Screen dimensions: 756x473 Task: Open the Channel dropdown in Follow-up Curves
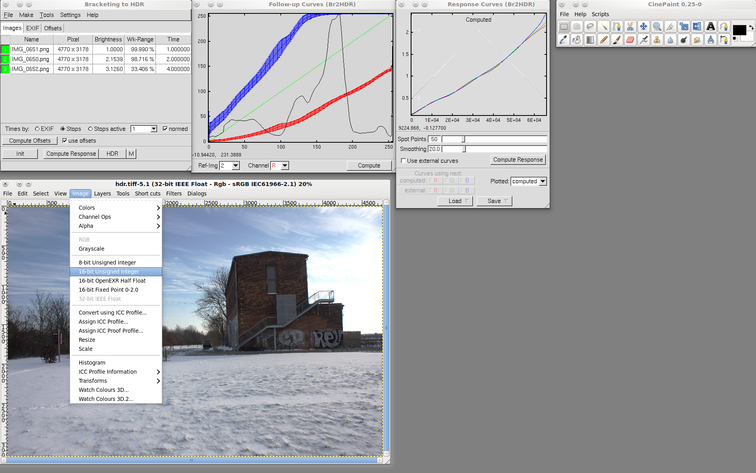pos(280,165)
